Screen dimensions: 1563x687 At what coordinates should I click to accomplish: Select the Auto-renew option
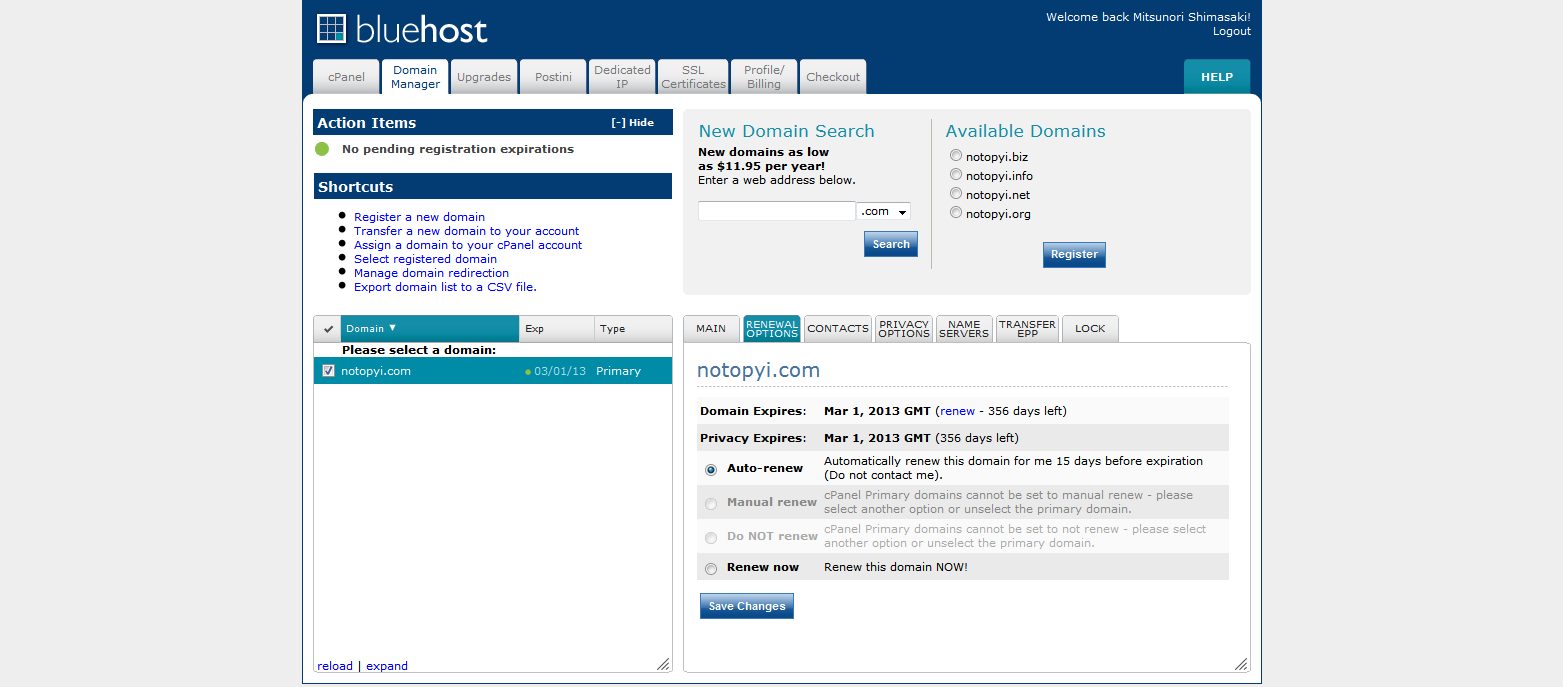tap(711, 469)
